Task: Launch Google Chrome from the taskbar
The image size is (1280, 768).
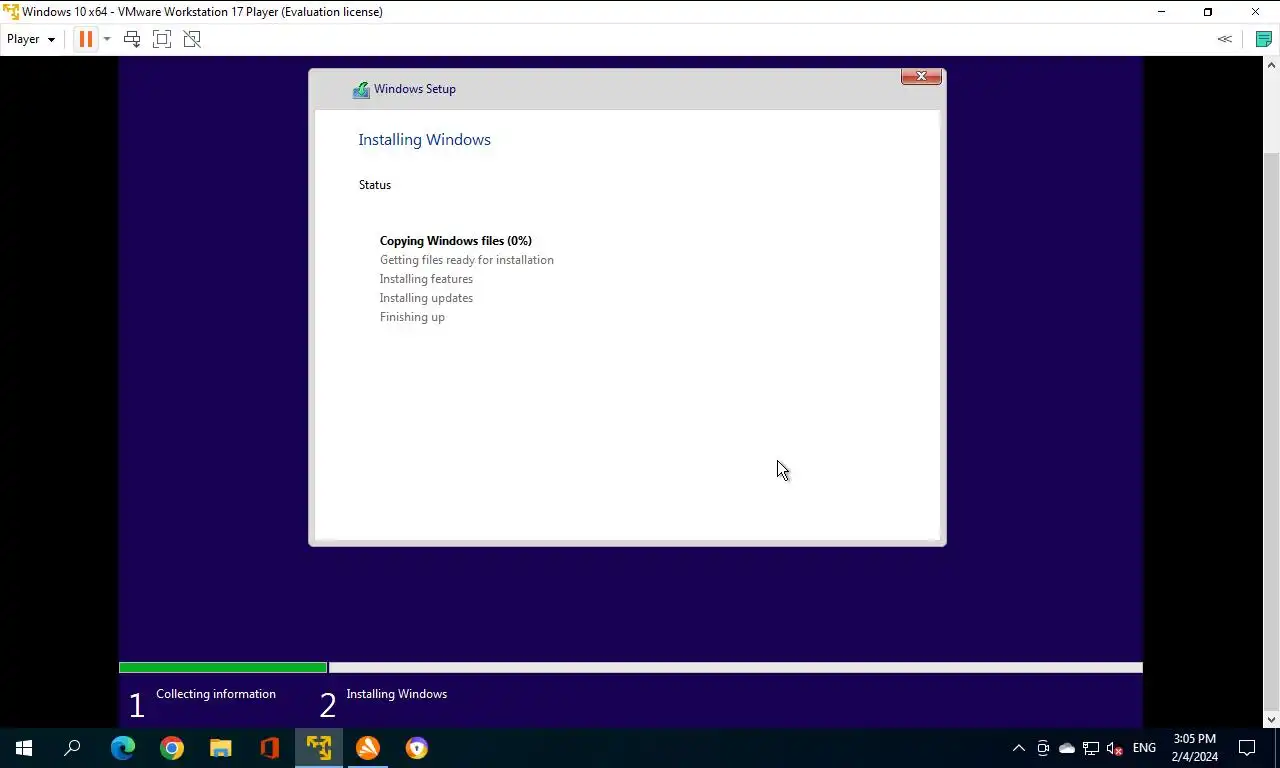Action: 172,748
